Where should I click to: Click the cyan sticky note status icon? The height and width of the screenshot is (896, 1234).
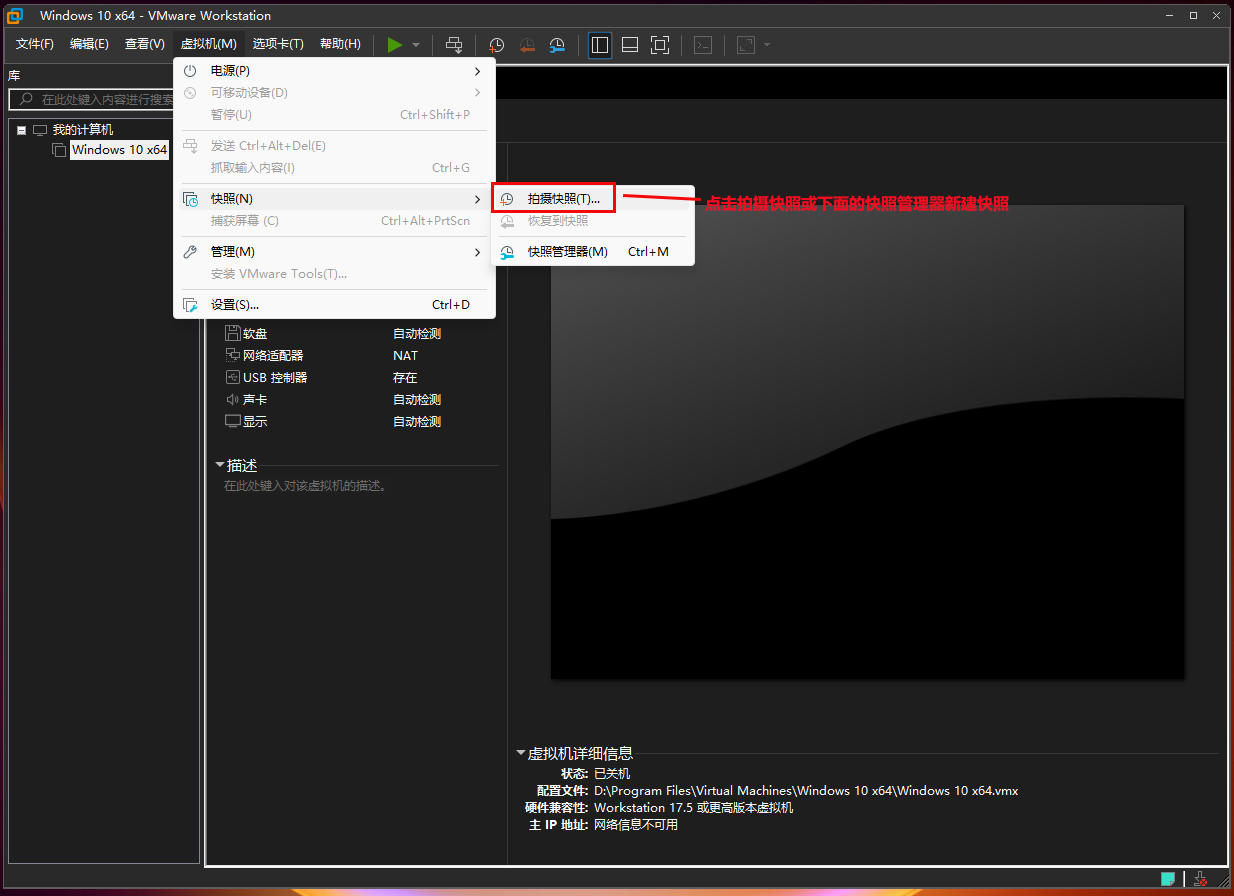[x=1167, y=878]
